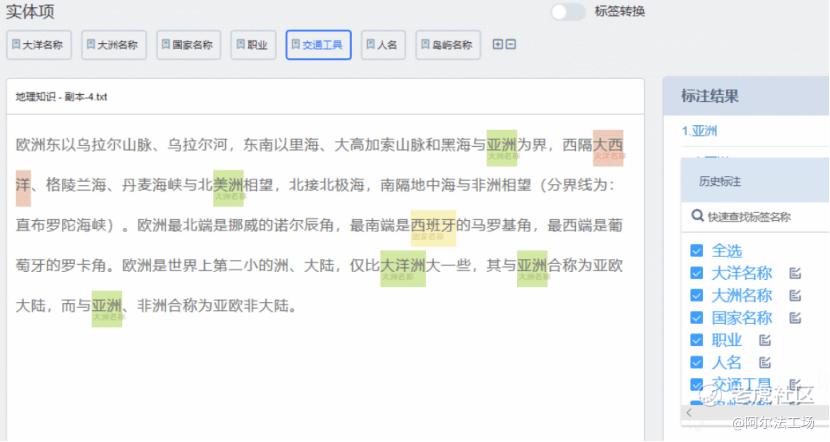
Task: Click the word 乌拉尔河 in text
Action: 197,145
